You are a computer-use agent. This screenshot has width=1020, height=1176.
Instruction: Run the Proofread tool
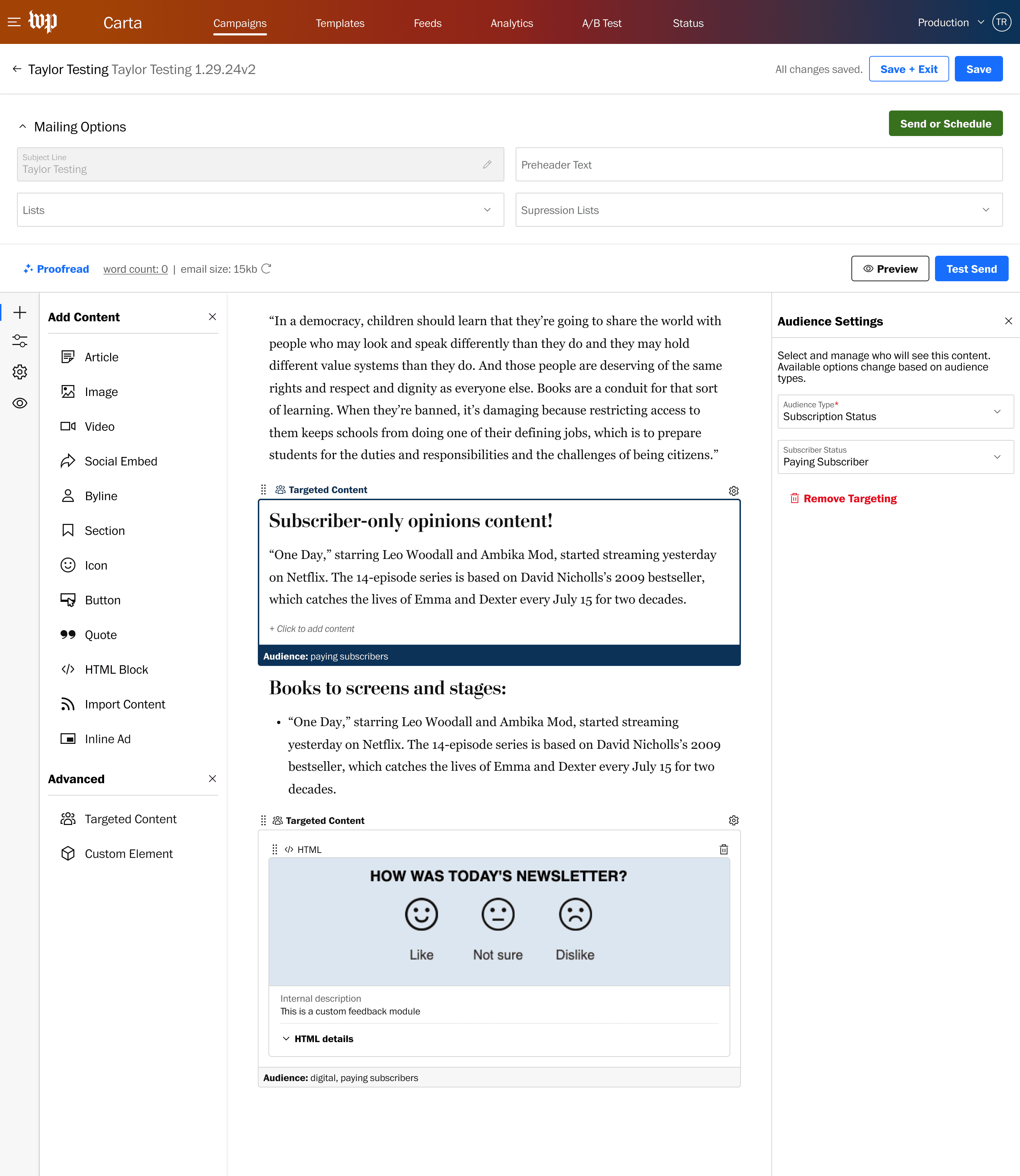tap(56, 268)
